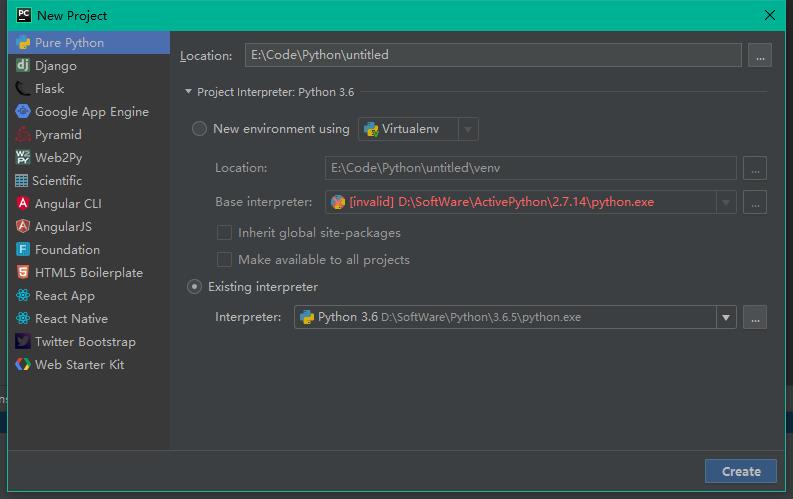This screenshot has width=793, height=499.
Task: Click the Foundation project icon
Action: [x=23, y=250]
